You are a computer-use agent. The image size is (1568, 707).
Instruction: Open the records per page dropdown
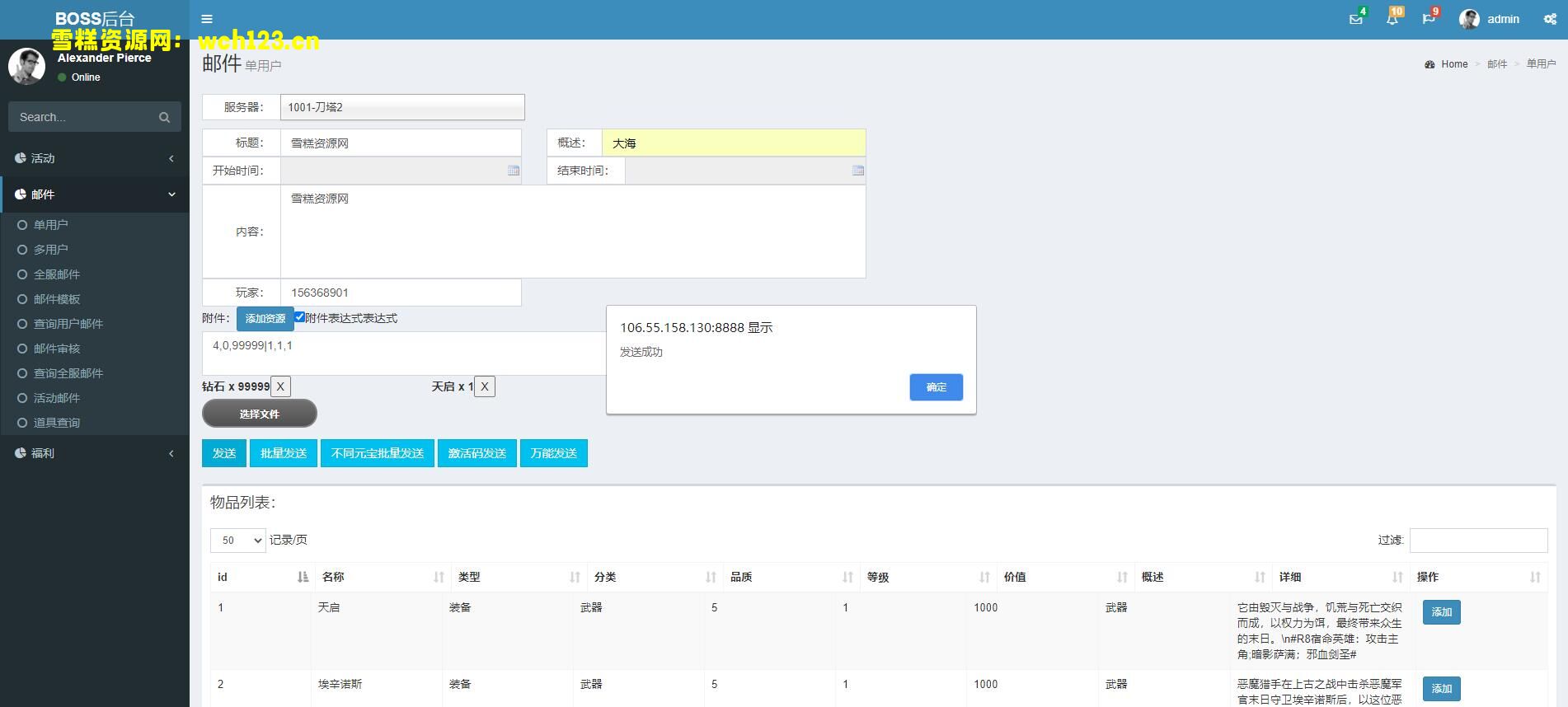point(238,540)
